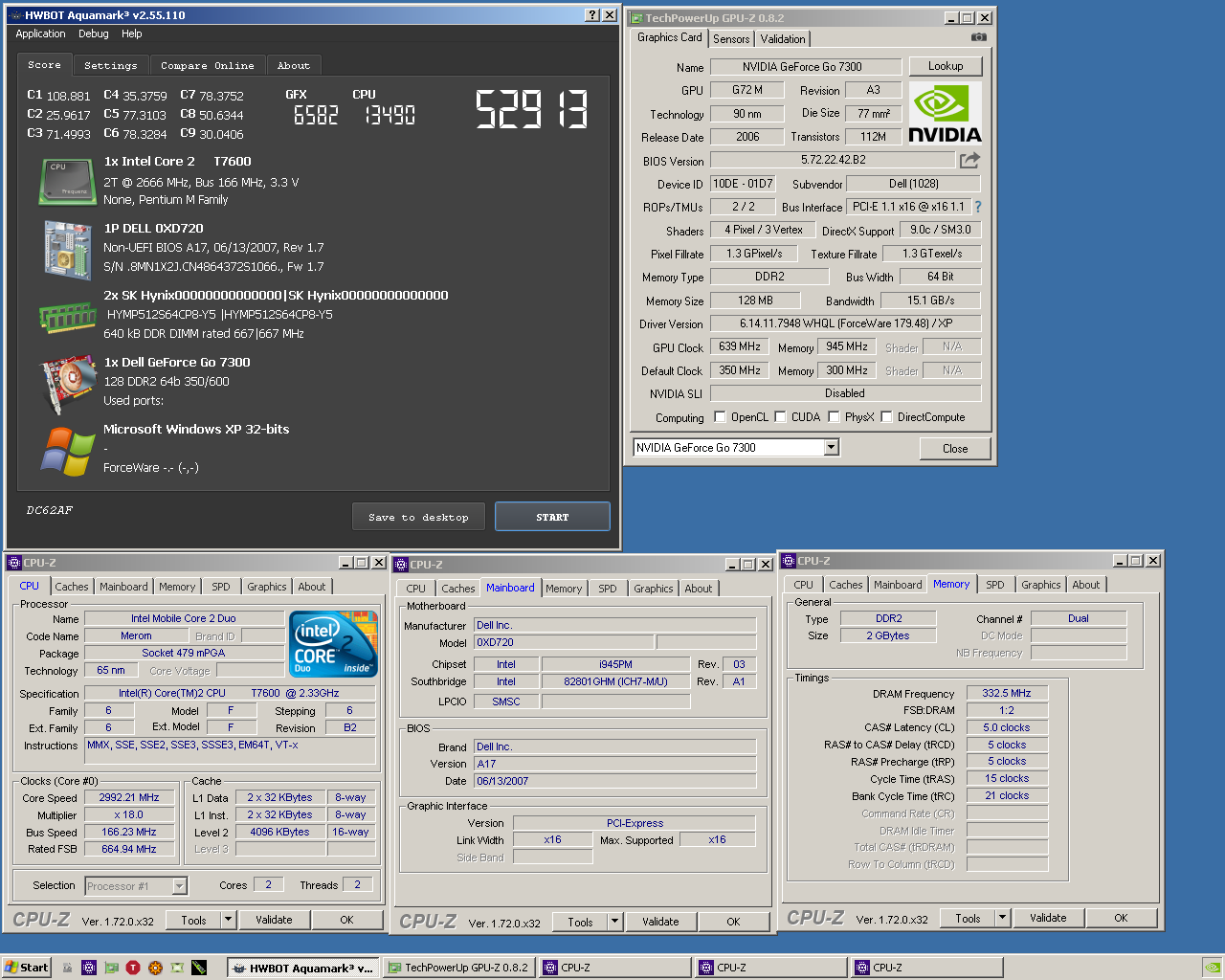Open the Help menu in Aquamark
This screenshot has height=980, width=1225.
coord(132,33)
